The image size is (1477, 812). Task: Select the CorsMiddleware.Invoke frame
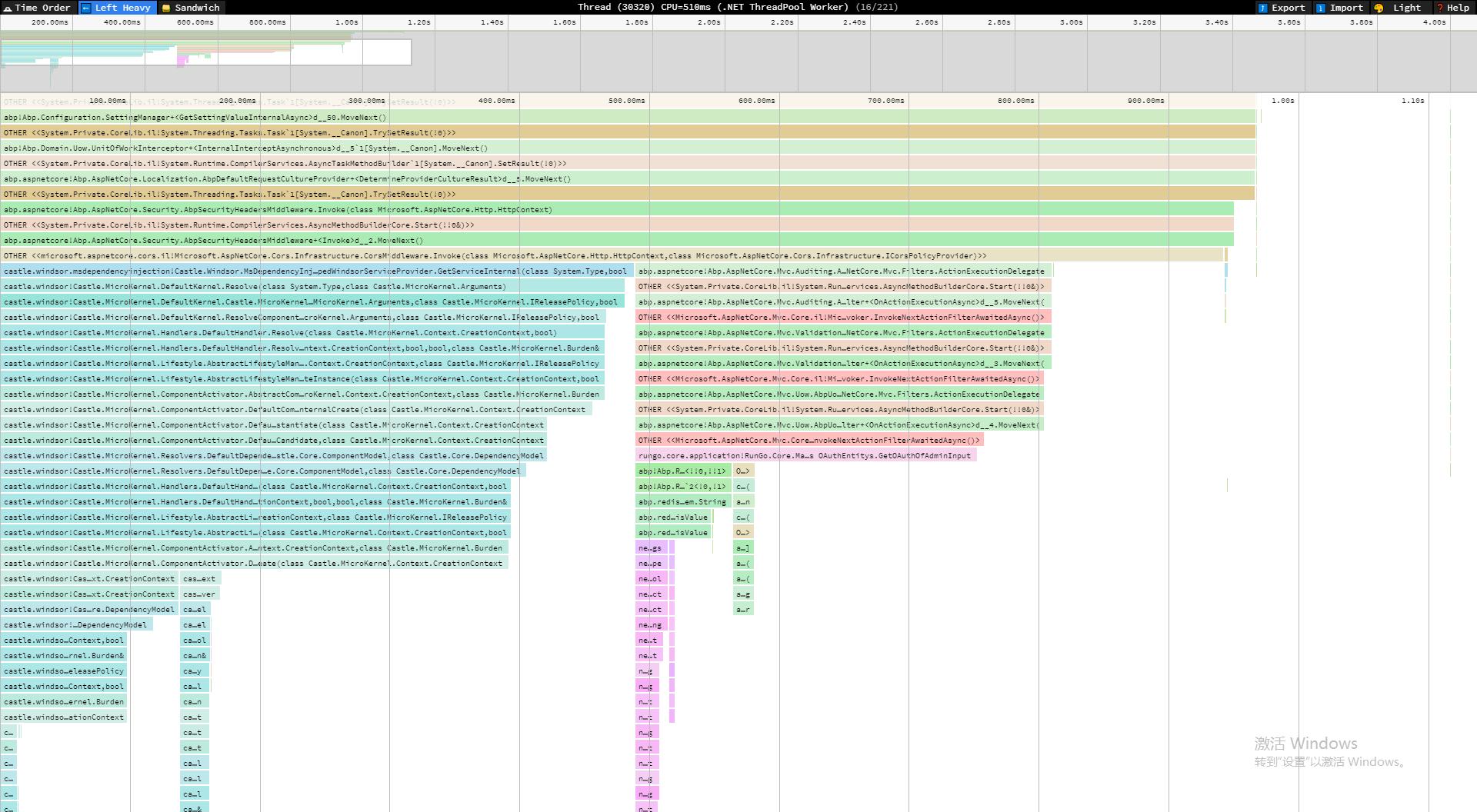pos(612,255)
